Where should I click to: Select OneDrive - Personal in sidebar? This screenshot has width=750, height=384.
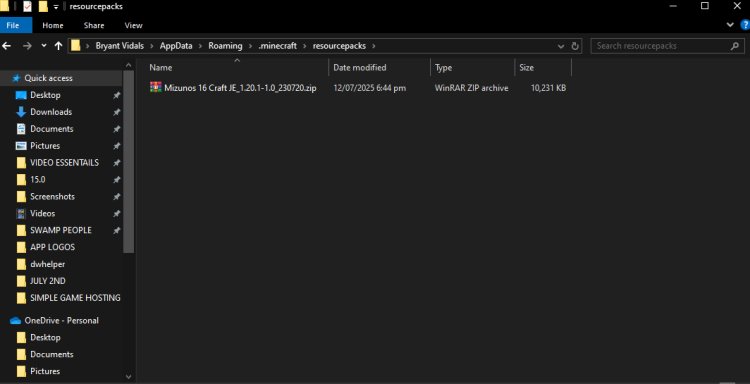pos(61,320)
